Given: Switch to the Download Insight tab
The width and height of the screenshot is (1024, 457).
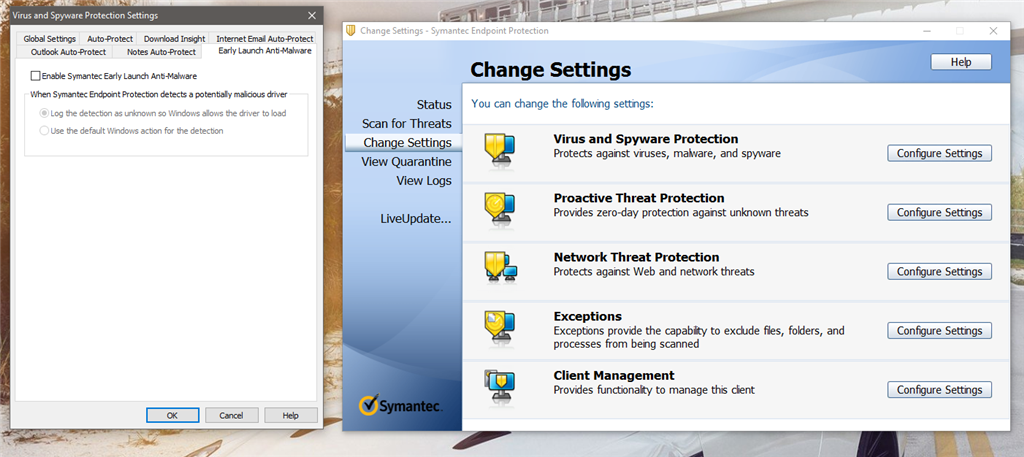Looking at the screenshot, I should [174, 39].
